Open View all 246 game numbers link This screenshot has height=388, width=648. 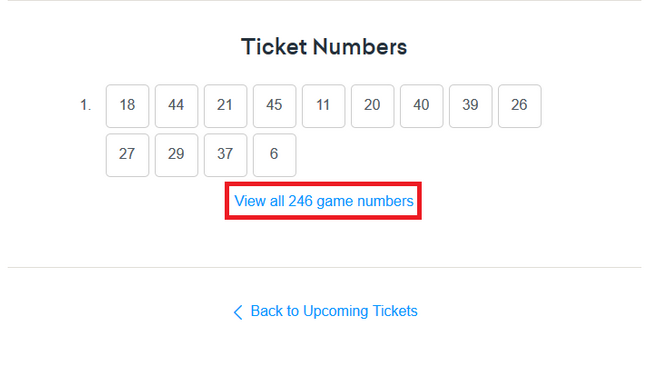pyautogui.click(x=324, y=201)
